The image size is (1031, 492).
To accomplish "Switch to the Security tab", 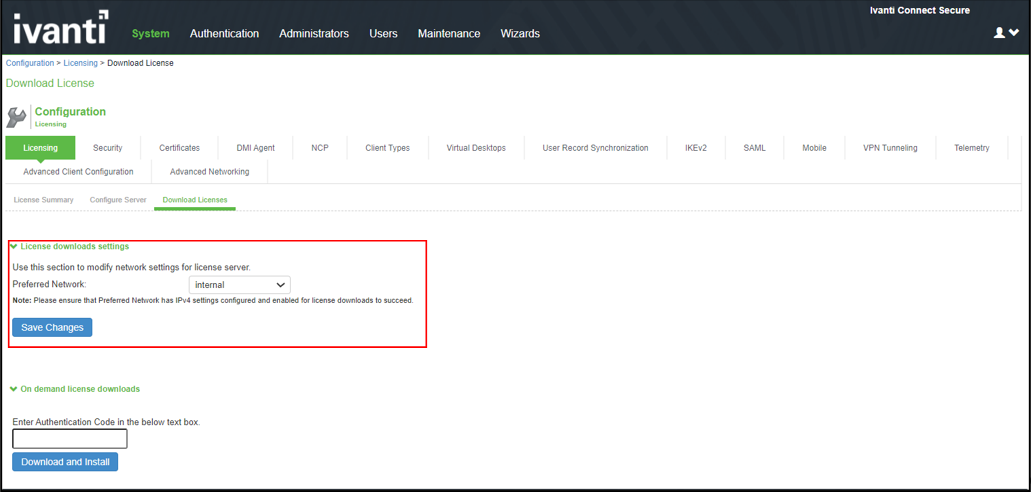I will tap(107, 148).
